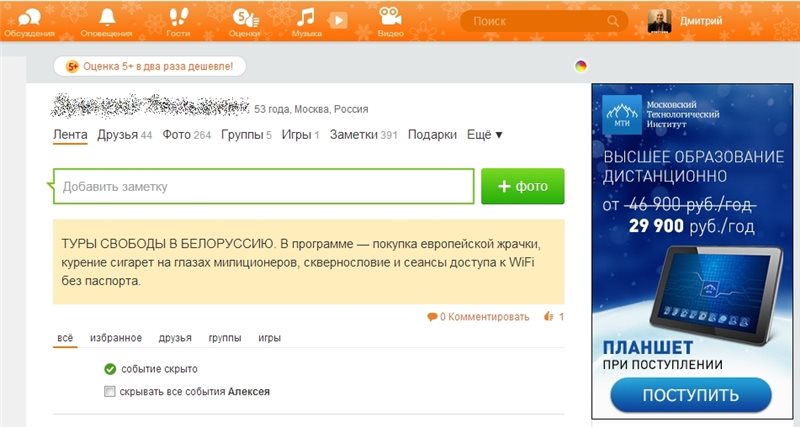Open the Музыка note icon
Viewport: 800px width, 427px height.
(306, 23)
